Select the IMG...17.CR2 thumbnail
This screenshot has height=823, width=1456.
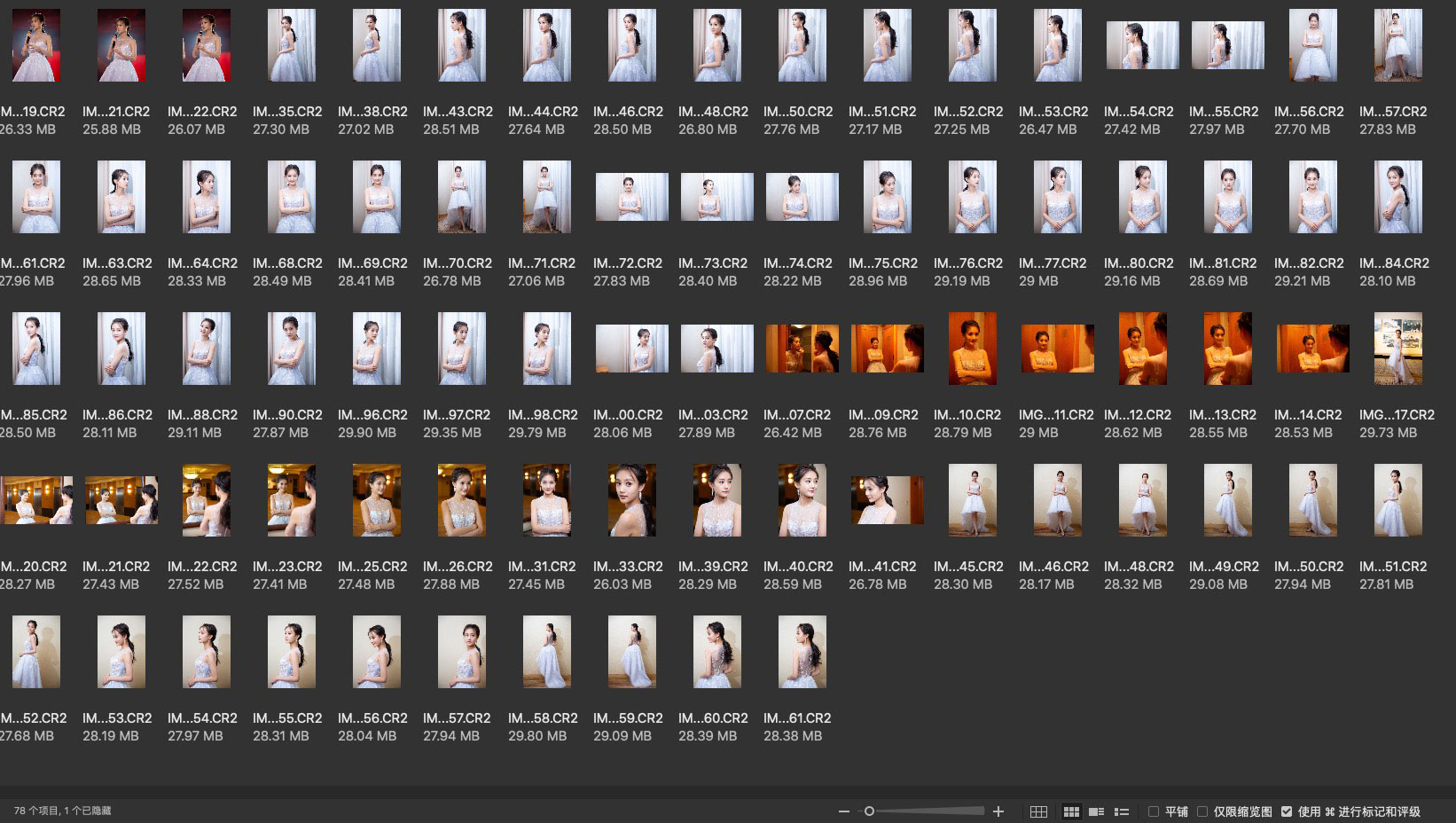[x=1397, y=349]
